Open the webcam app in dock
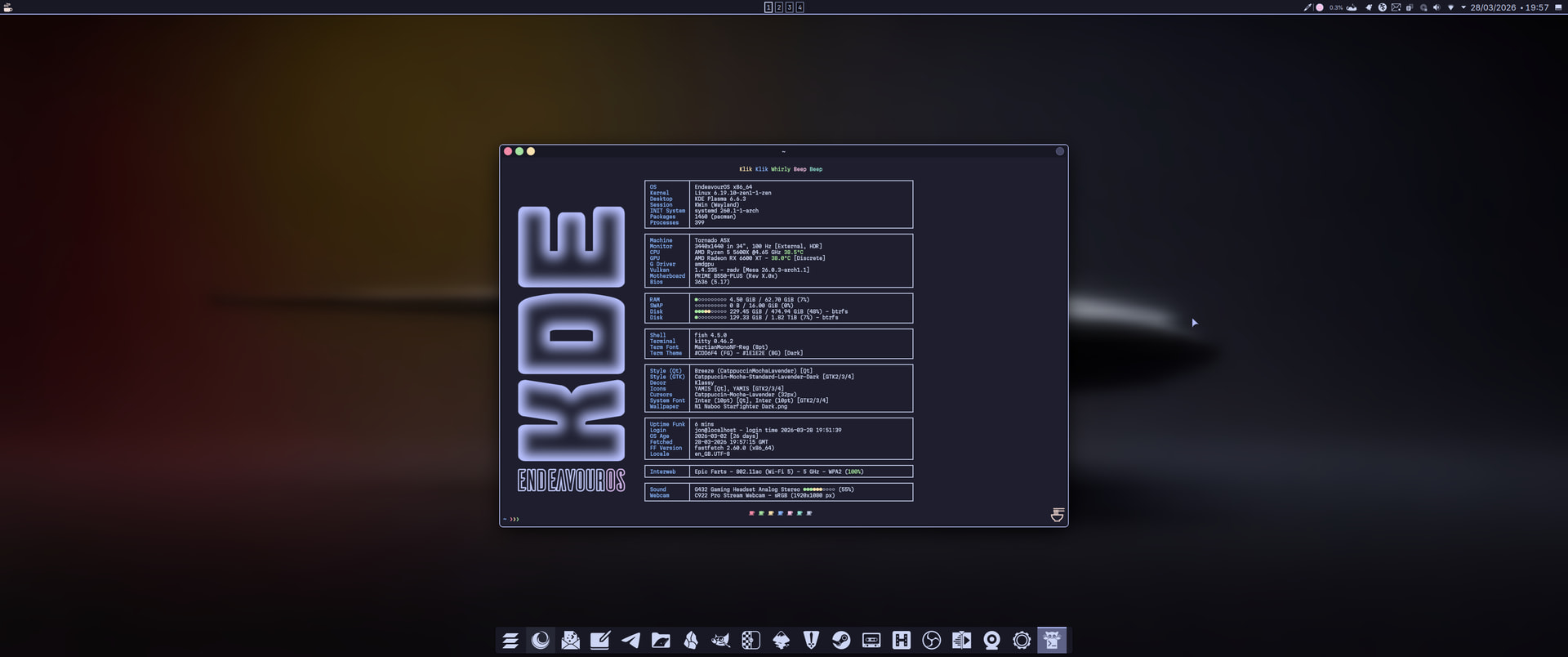The image size is (1568, 657). [991, 641]
